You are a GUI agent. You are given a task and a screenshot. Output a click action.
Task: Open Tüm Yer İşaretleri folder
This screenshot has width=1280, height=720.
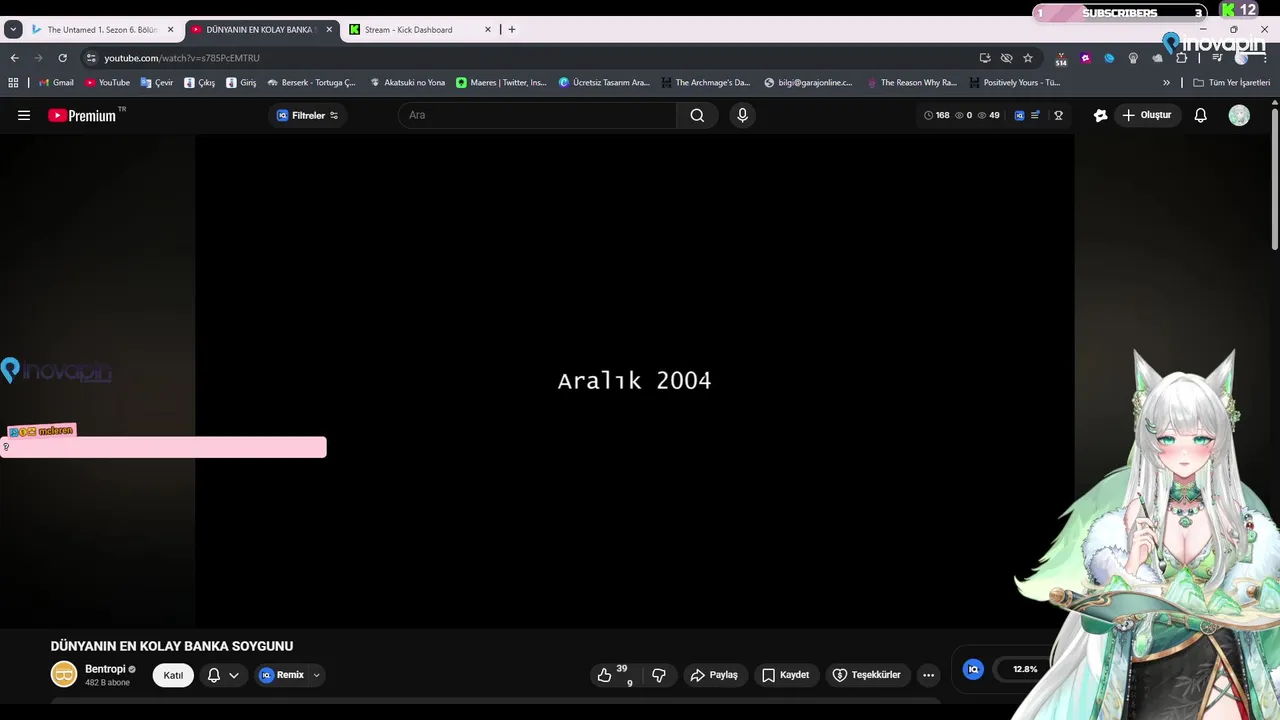(x=1231, y=82)
